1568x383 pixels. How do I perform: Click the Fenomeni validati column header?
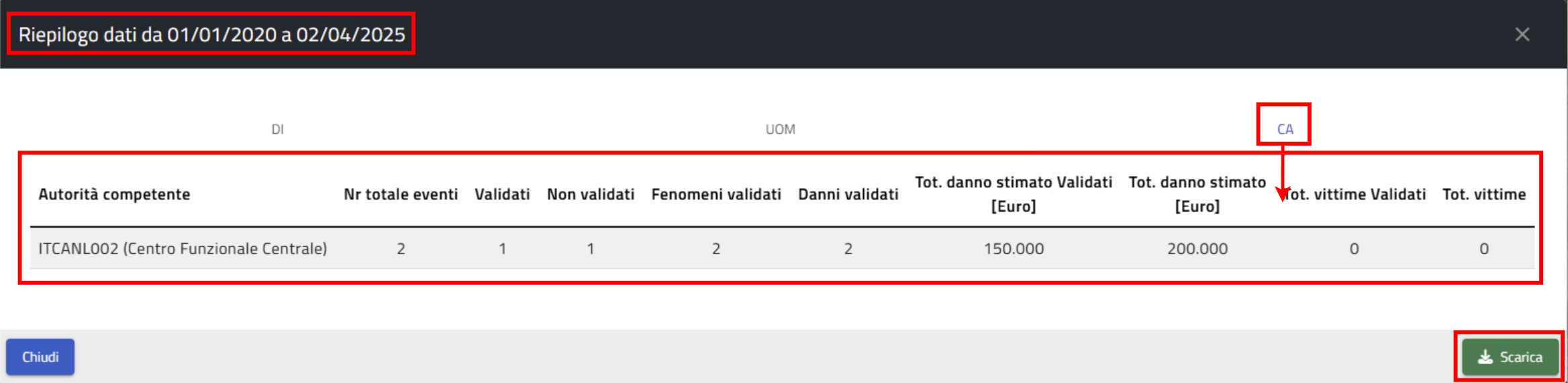pos(716,194)
